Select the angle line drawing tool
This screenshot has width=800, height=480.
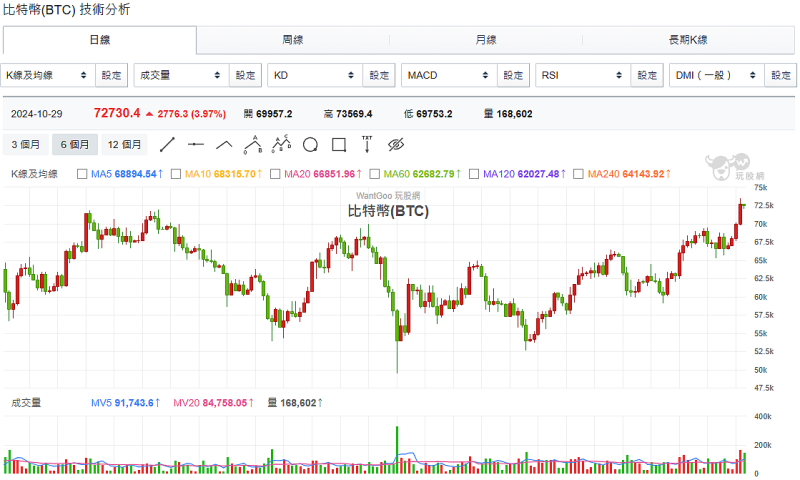(224, 144)
